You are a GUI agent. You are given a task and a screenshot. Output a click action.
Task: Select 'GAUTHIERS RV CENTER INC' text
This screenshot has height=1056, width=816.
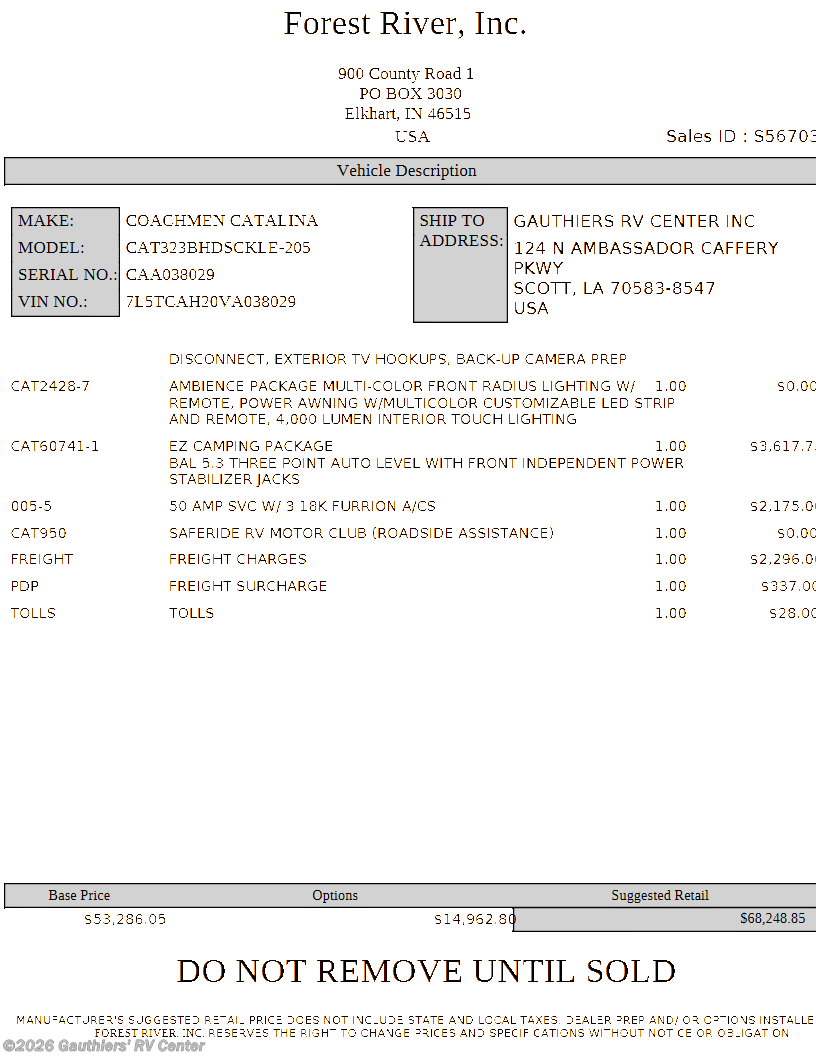[634, 222]
